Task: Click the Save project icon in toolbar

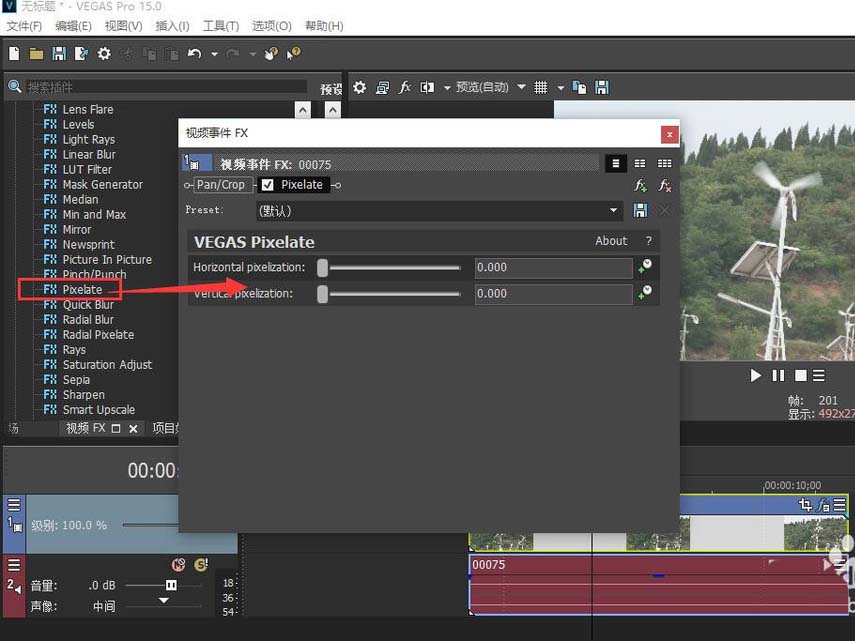Action: (x=59, y=54)
